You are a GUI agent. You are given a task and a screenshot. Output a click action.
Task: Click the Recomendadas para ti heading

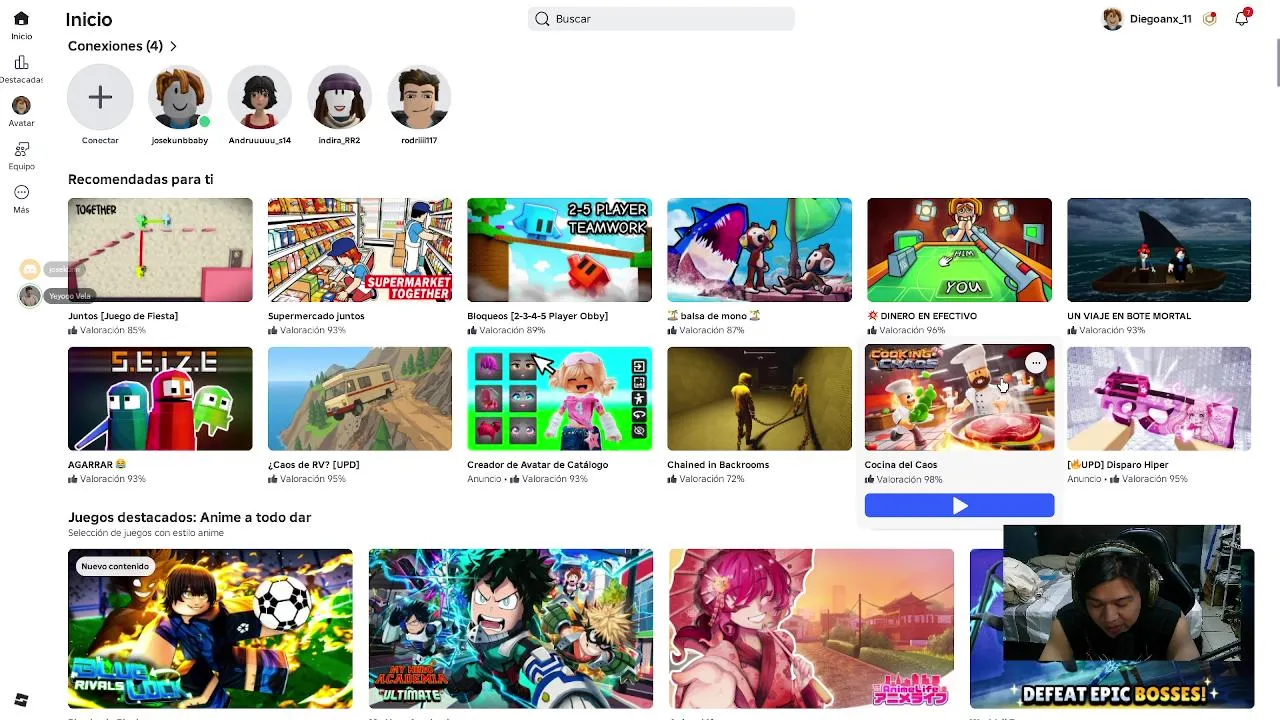[140, 179]
